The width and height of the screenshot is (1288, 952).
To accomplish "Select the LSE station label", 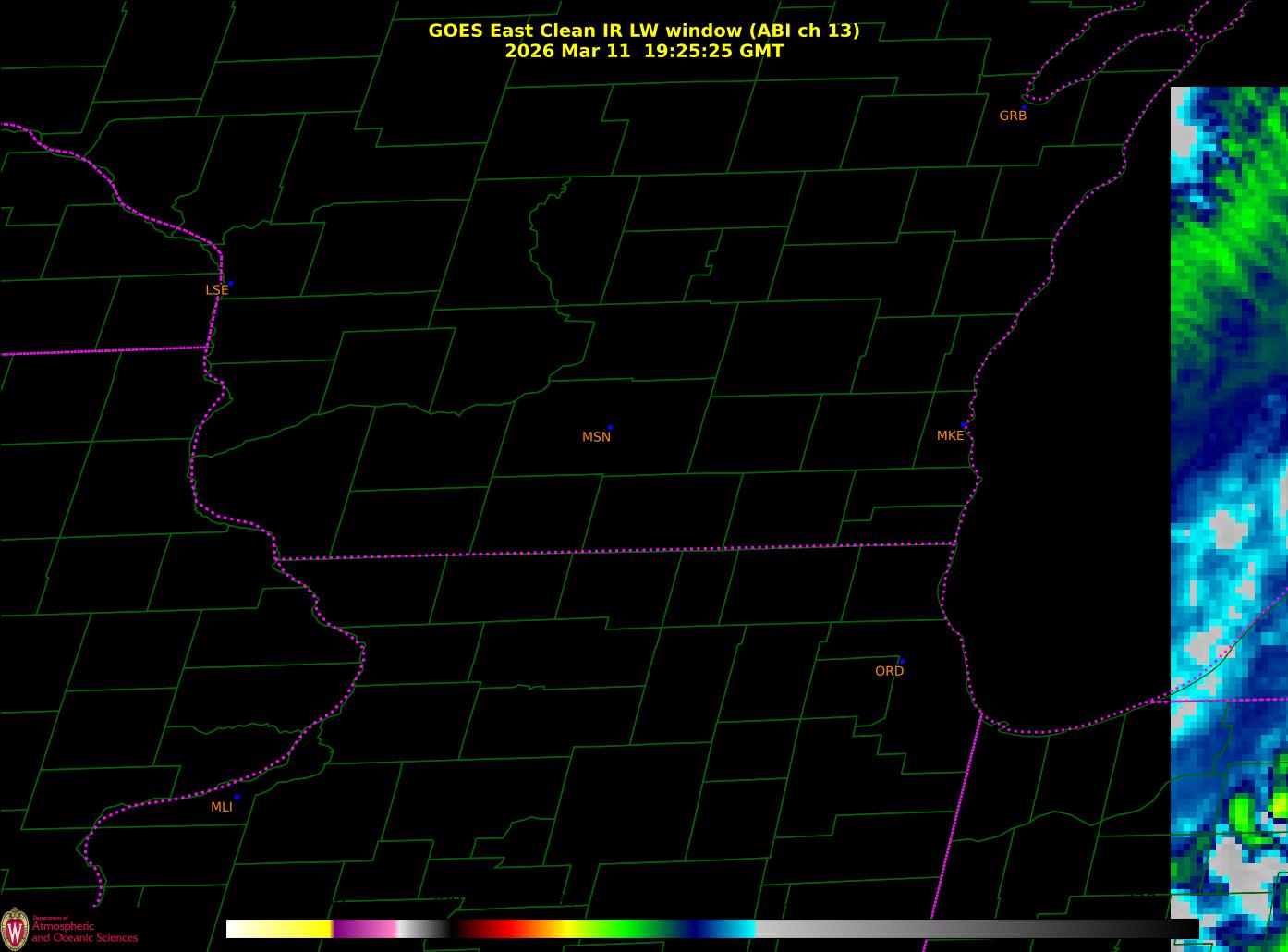I will pyautogui.click(x=216, y=290).
